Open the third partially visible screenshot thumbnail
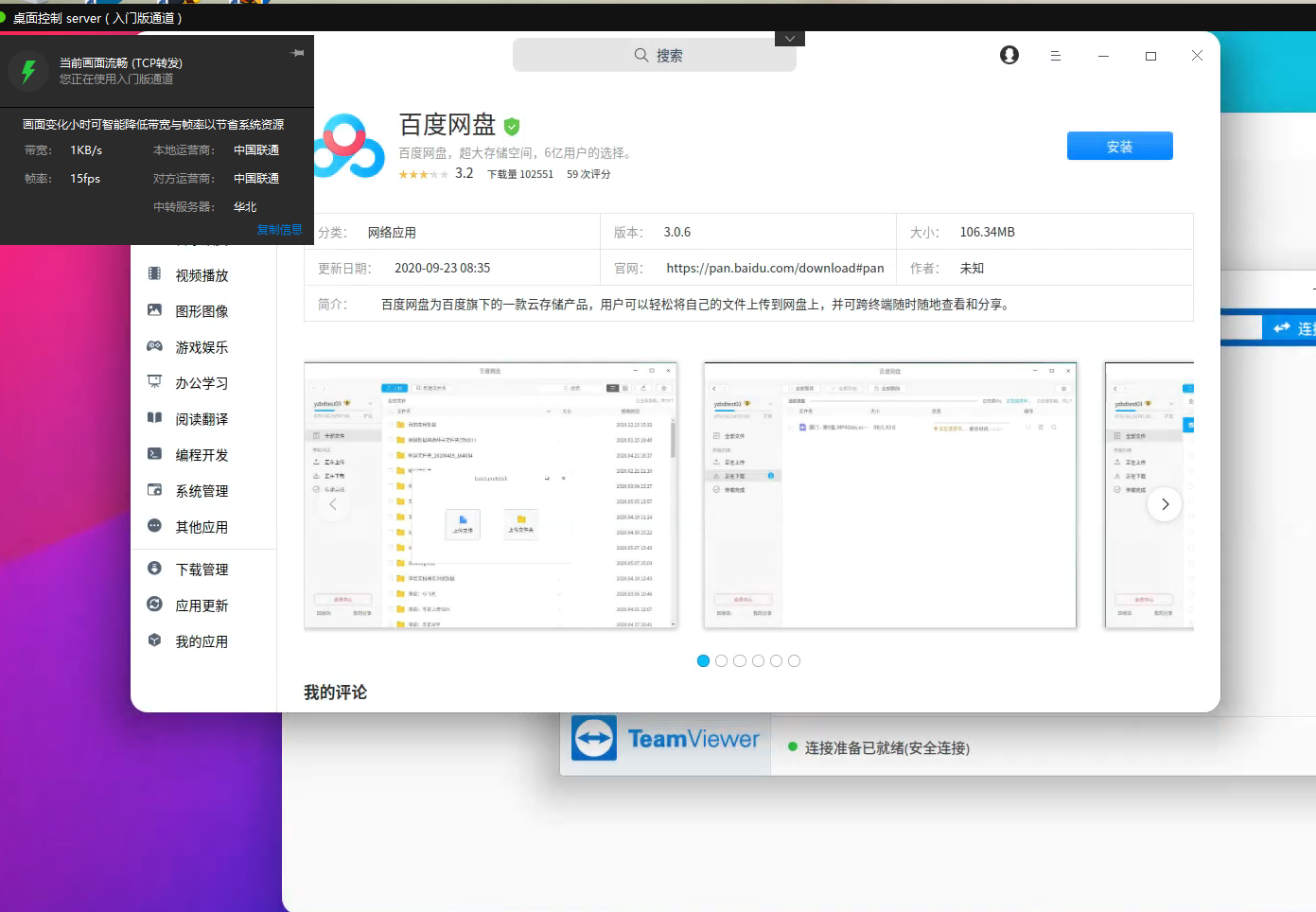 pos(1149,495)
